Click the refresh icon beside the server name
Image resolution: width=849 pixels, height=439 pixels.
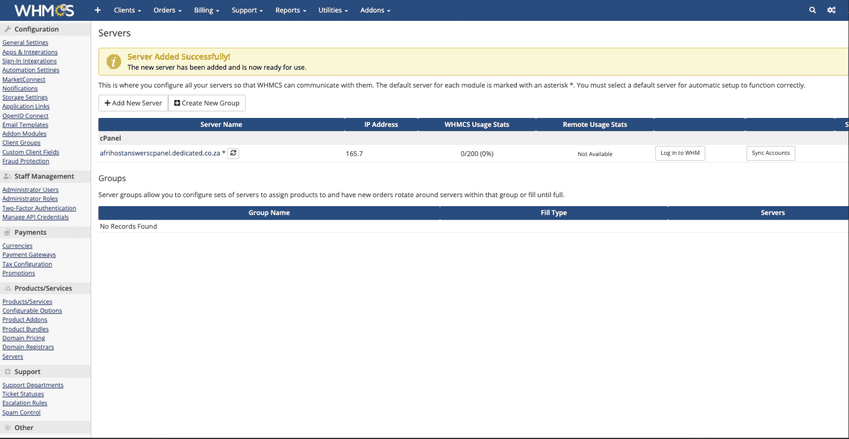pos(233,153)
